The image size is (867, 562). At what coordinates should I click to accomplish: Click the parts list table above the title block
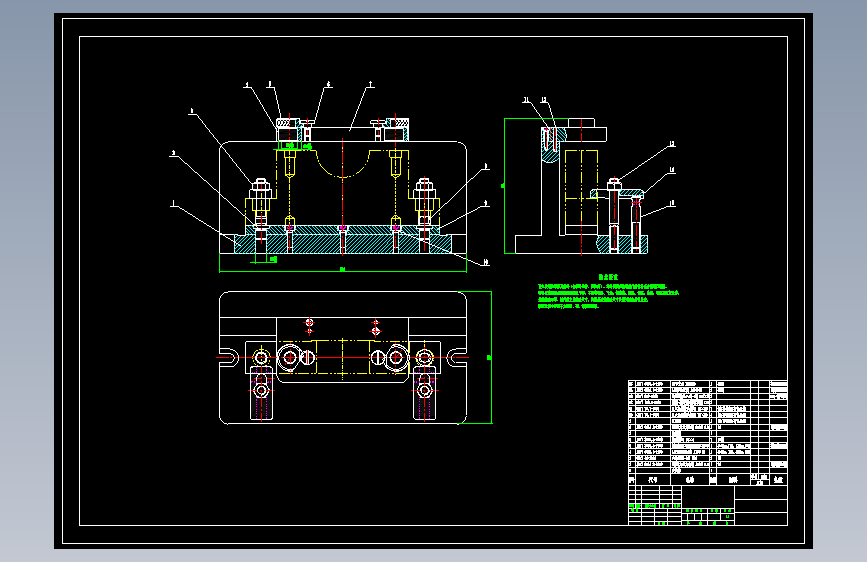tap(708, 433)
